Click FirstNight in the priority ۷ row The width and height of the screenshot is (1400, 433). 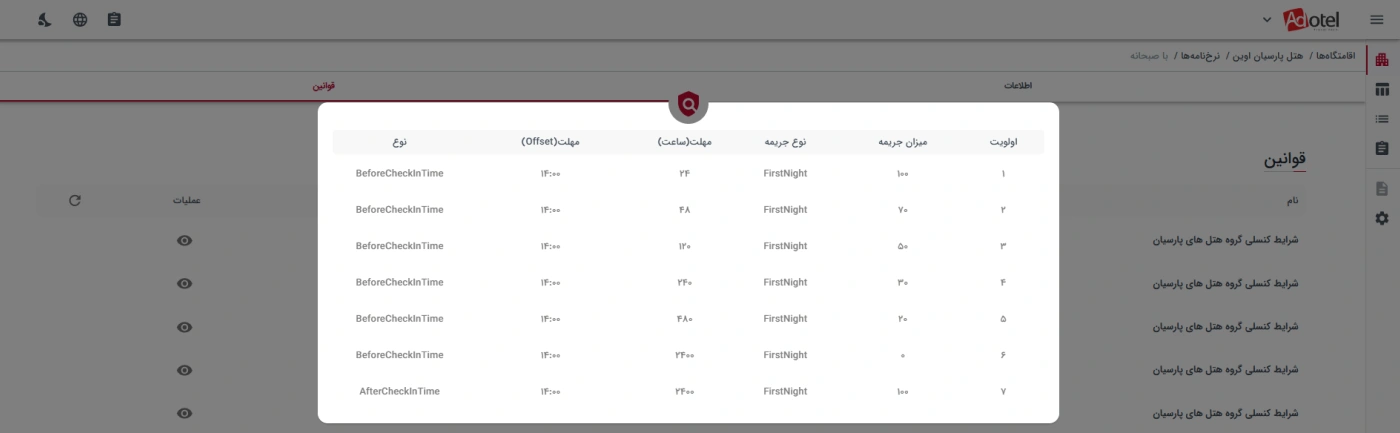[785, 391]
